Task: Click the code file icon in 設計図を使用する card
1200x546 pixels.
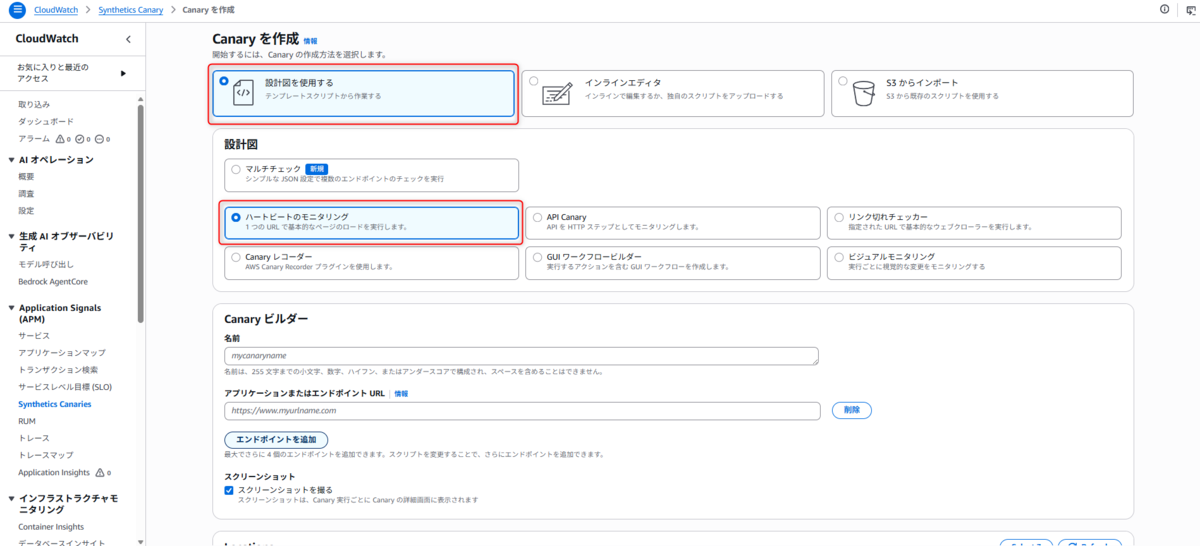Action: (243, 93)
